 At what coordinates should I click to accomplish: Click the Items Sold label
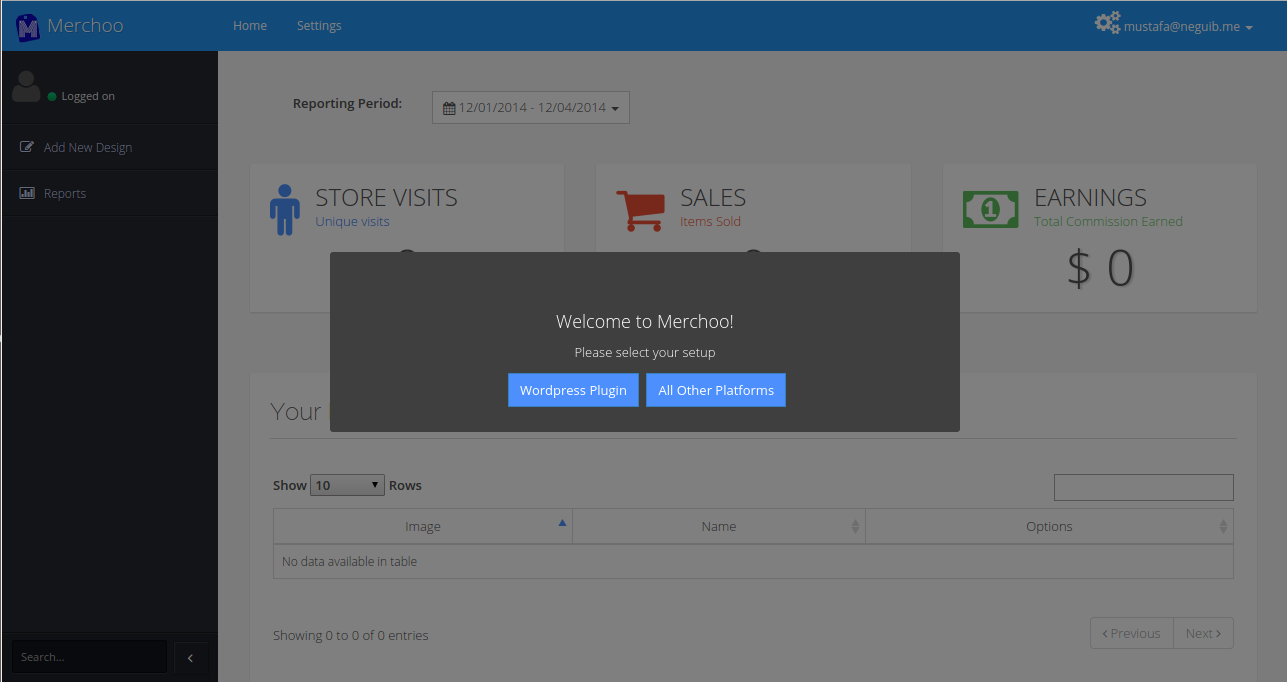pos(710,222)
